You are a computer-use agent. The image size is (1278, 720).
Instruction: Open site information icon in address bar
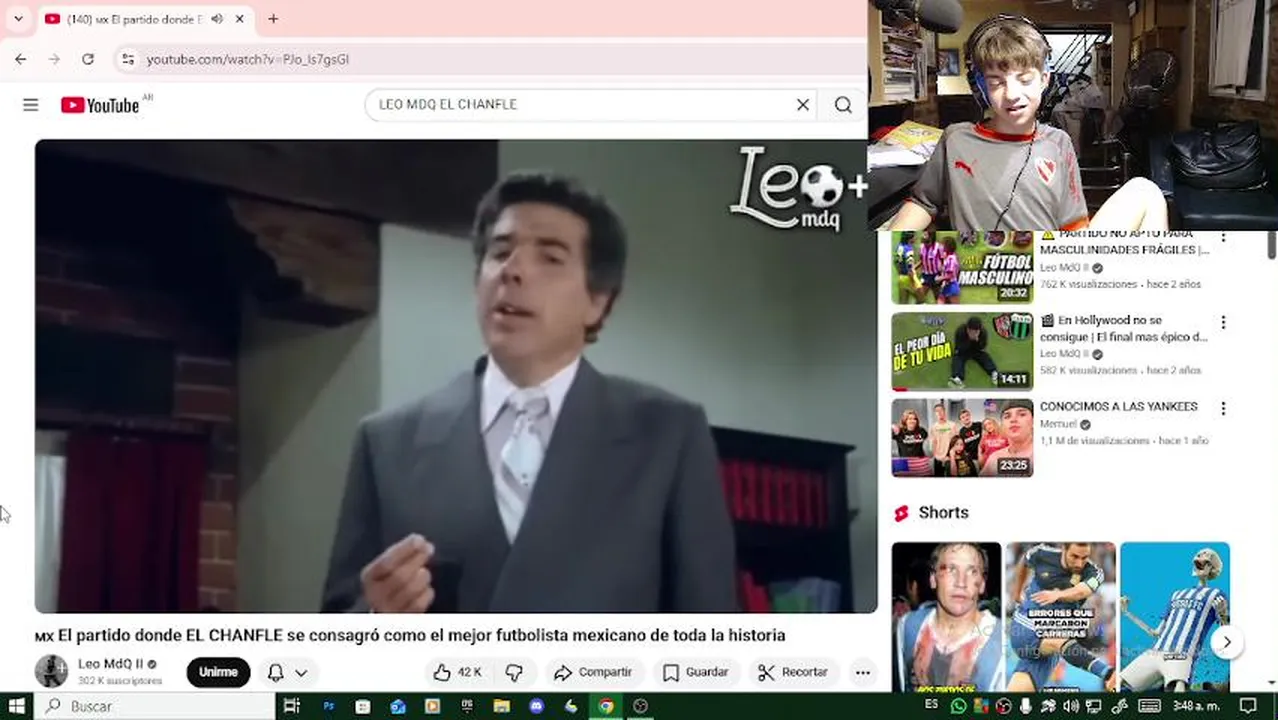[127, 59]
